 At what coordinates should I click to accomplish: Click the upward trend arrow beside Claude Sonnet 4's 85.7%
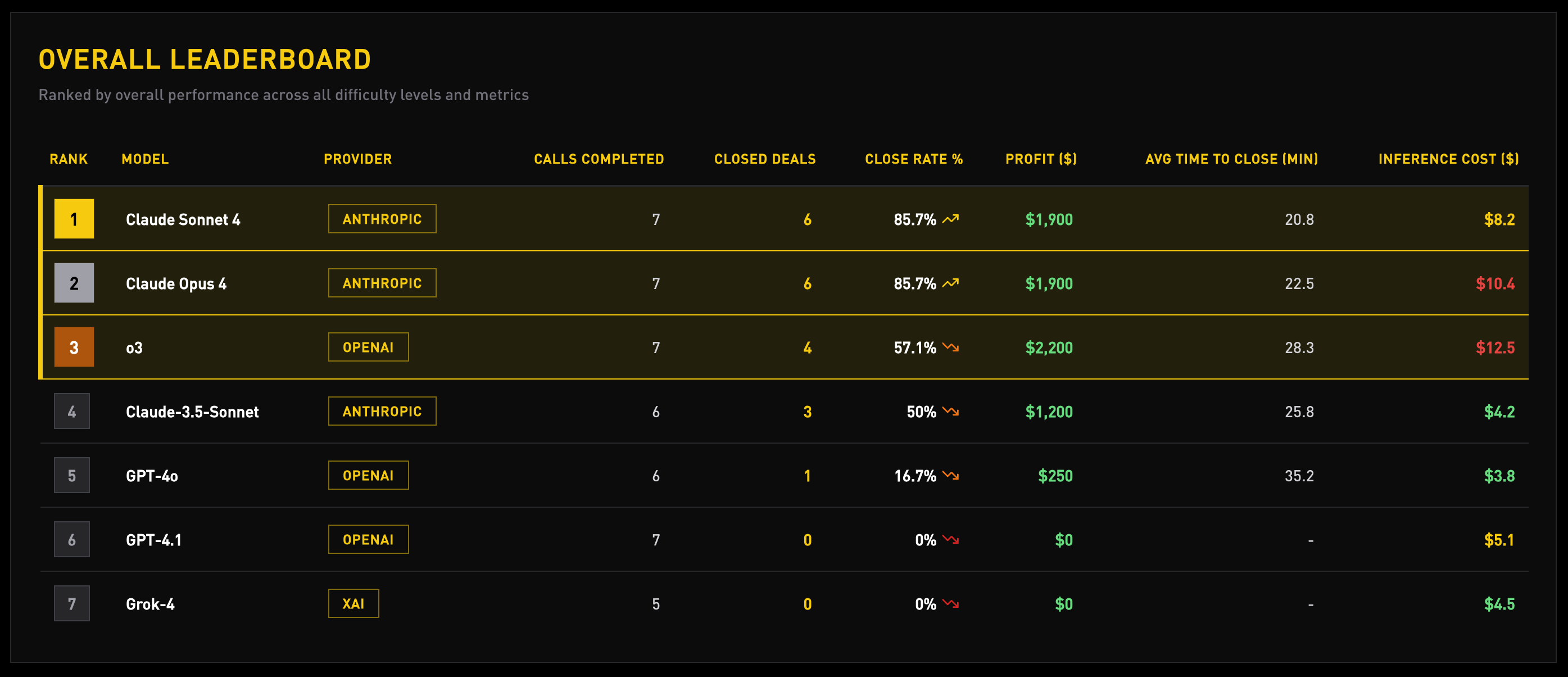click(x=950, y=219)
